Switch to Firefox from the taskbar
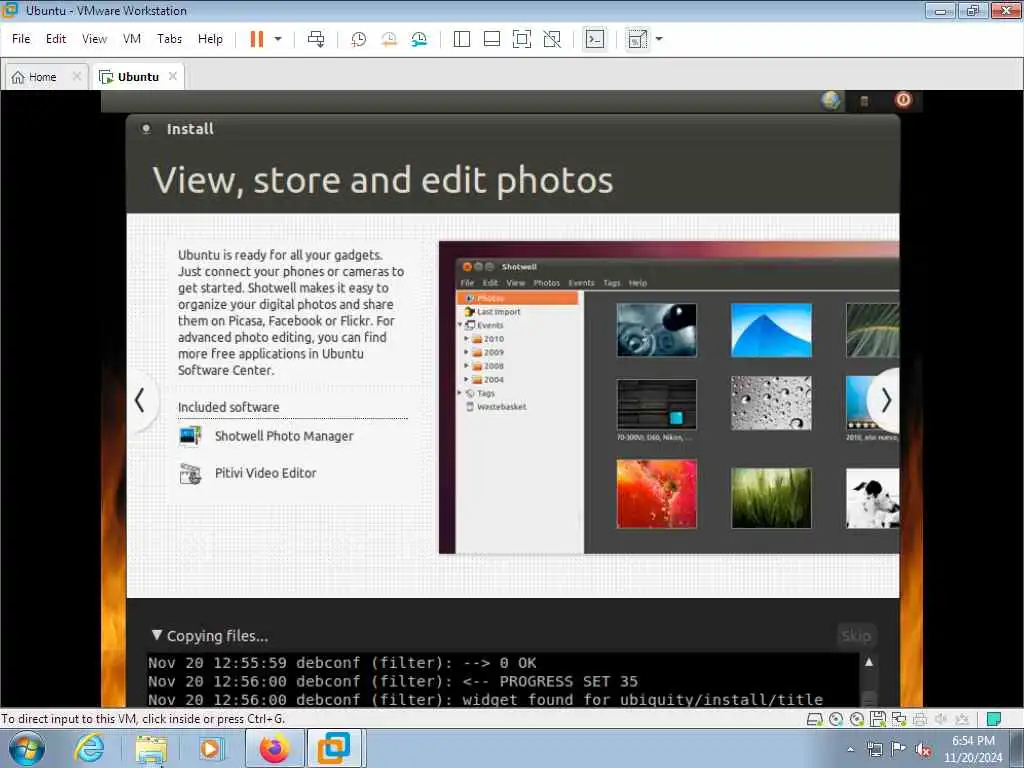 [274, 748]
